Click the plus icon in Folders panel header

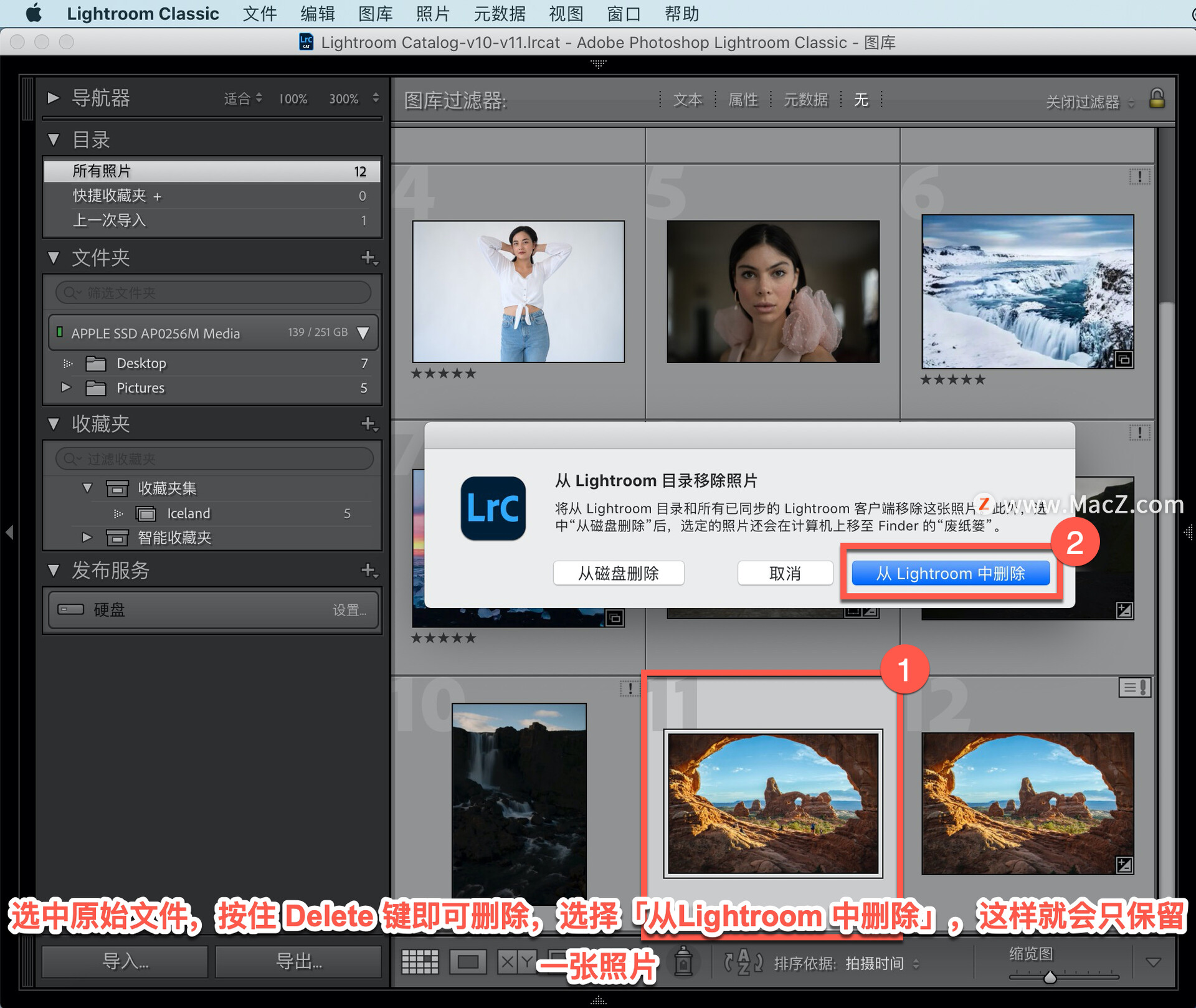(369, 257)
